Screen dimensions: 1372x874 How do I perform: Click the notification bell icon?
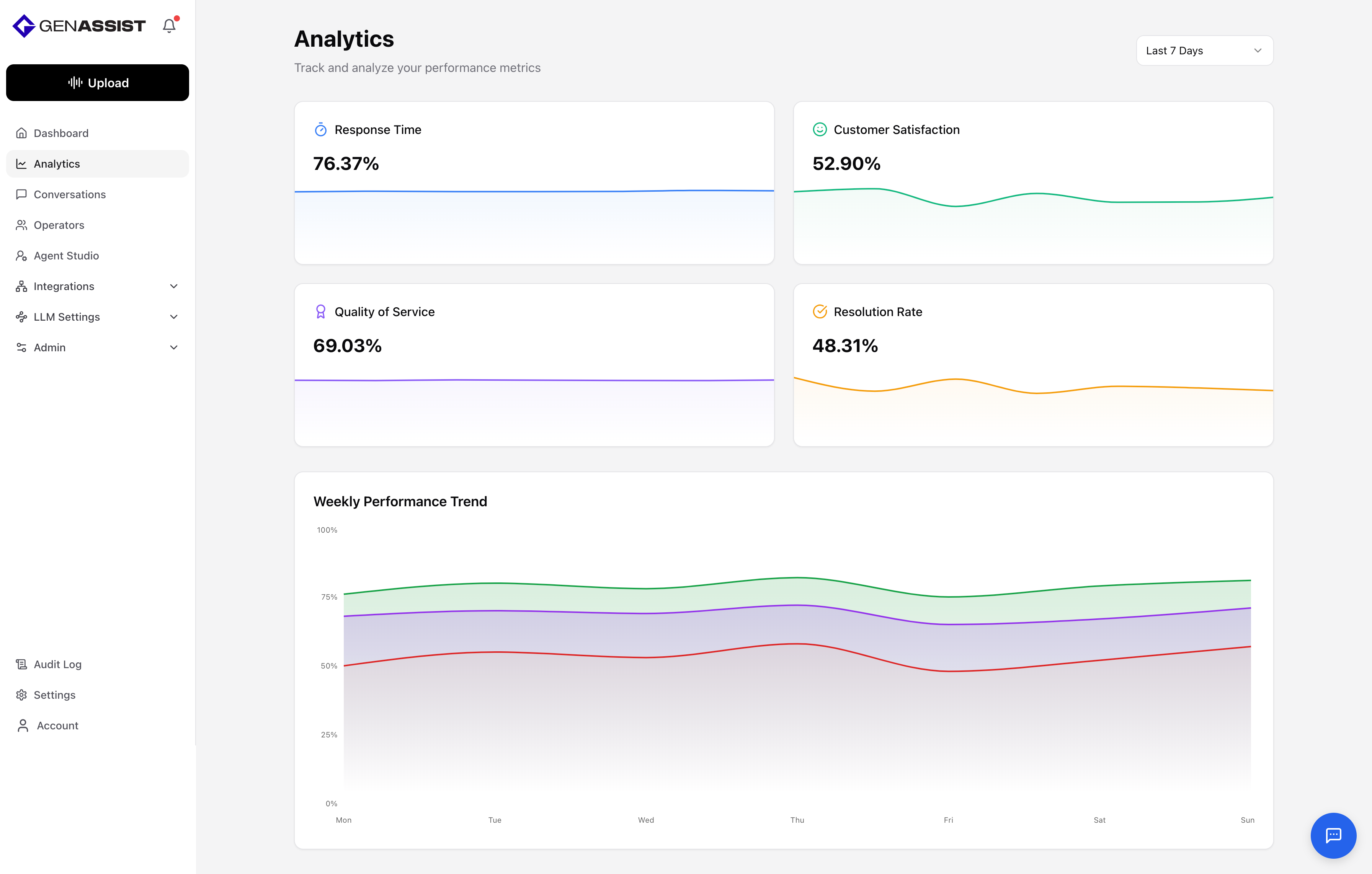click(x=169, y=26)
